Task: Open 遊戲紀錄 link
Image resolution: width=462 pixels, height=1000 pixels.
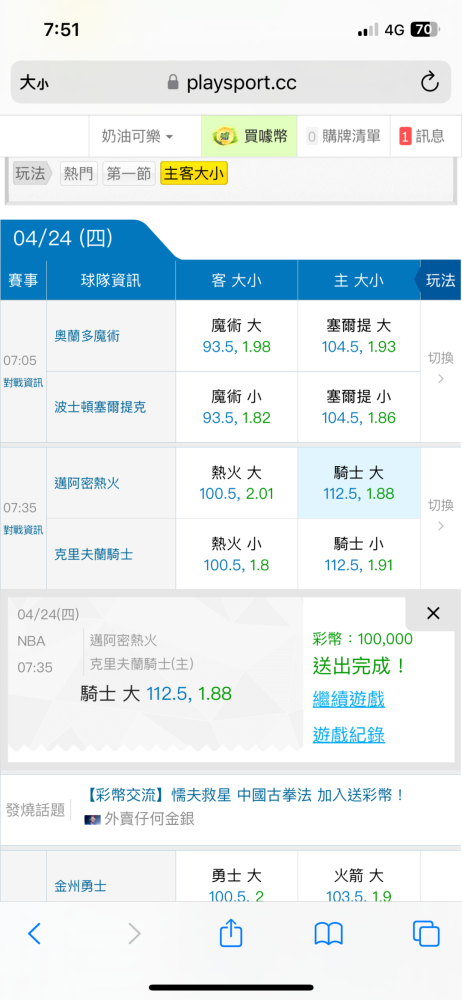Action: click(348, 735)
